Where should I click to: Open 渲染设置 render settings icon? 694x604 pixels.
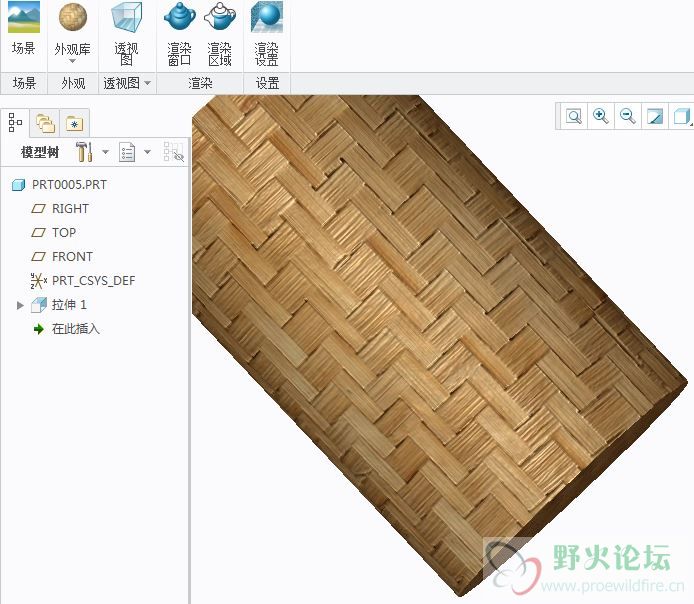point(266,17)
